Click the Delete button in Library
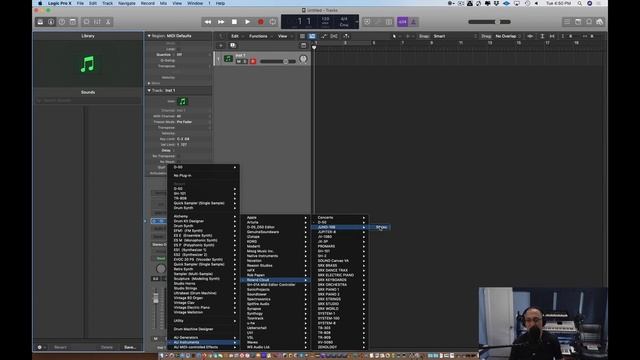 pos(107,347)
